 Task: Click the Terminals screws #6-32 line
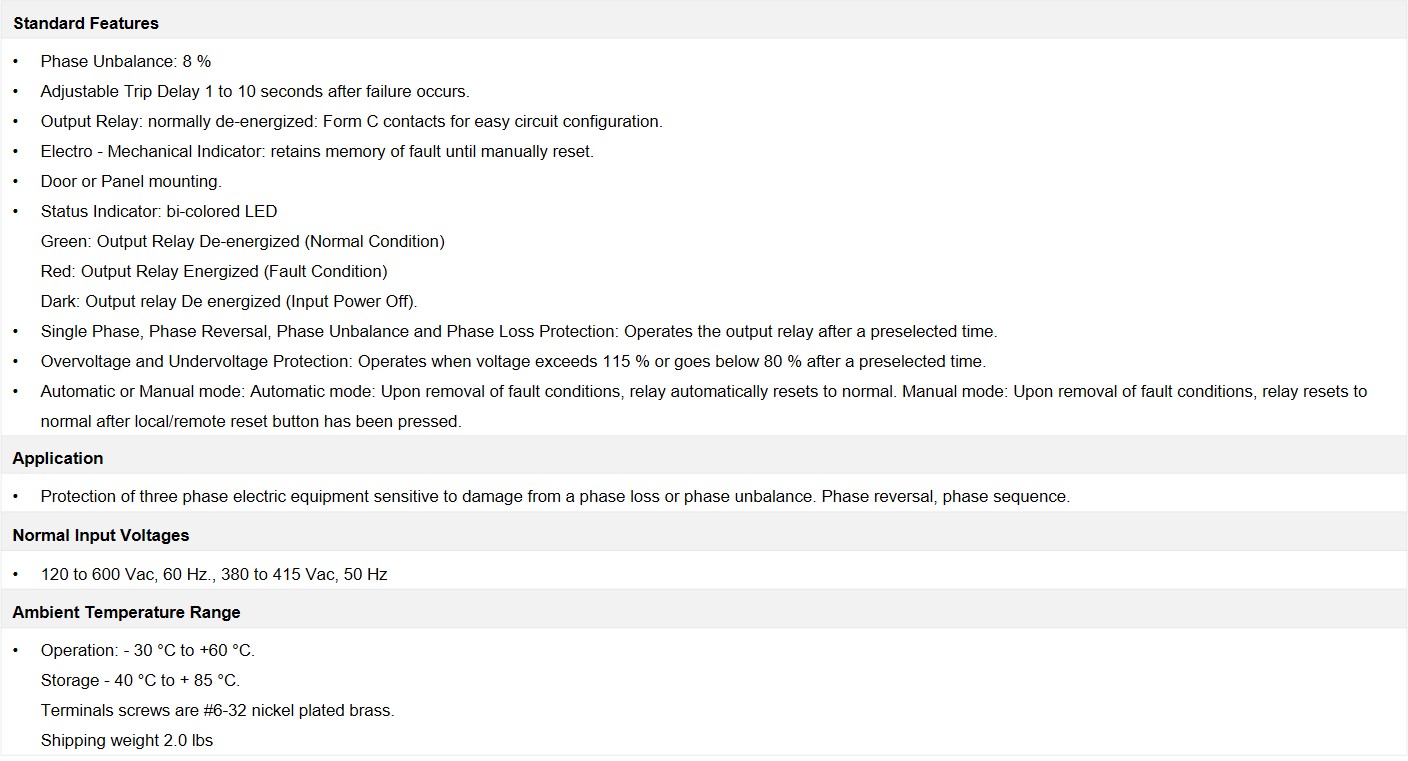click(218, 710)
